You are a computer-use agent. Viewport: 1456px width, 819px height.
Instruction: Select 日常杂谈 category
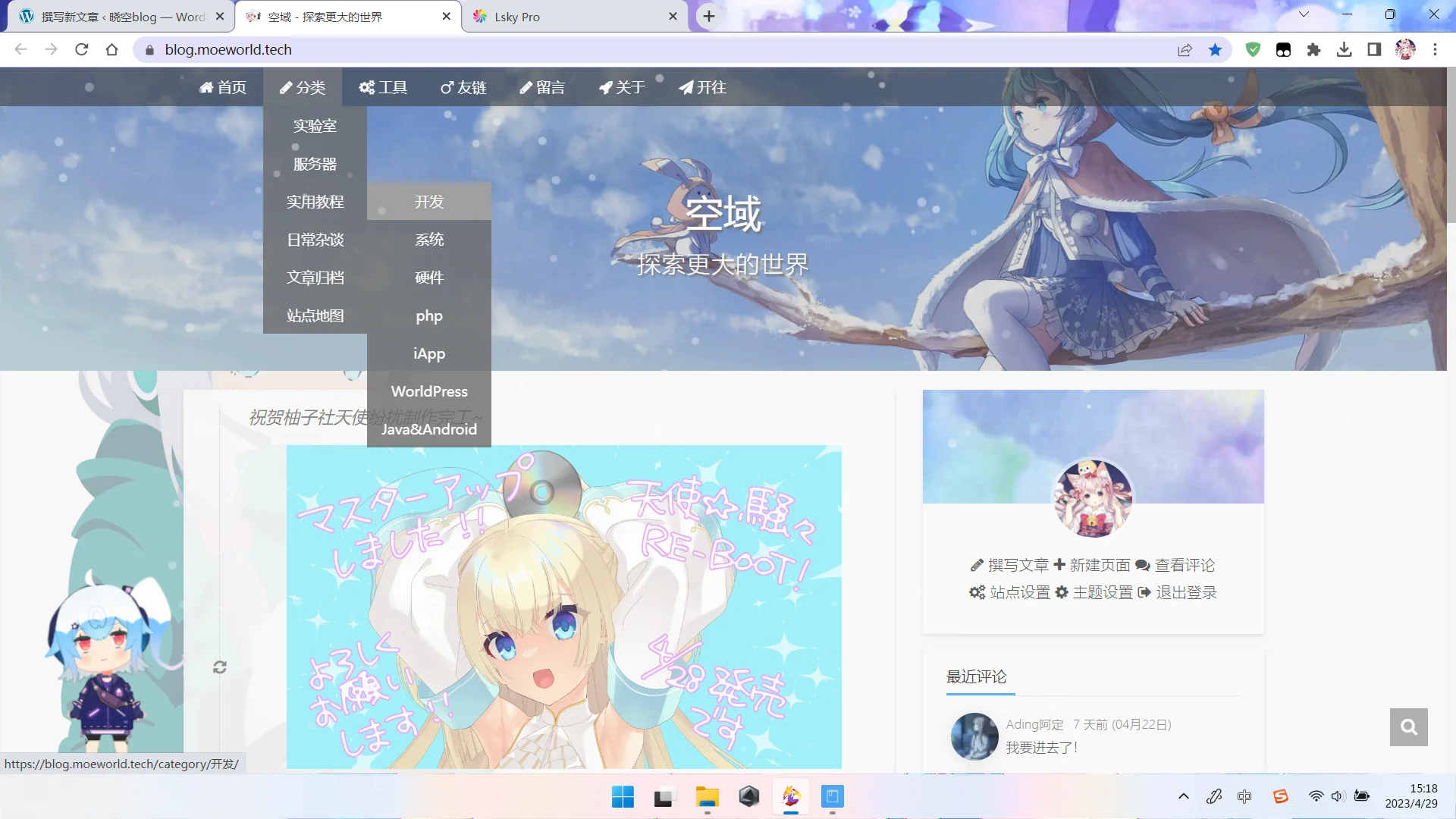[315, 240]
